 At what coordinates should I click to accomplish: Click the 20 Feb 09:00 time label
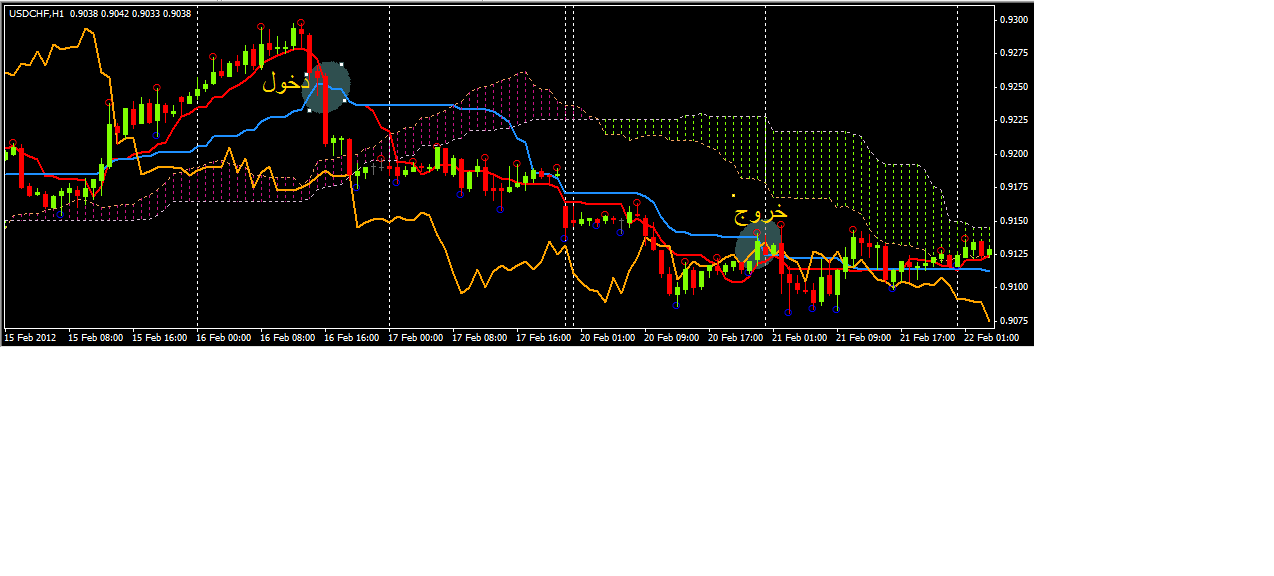[672, 338]
